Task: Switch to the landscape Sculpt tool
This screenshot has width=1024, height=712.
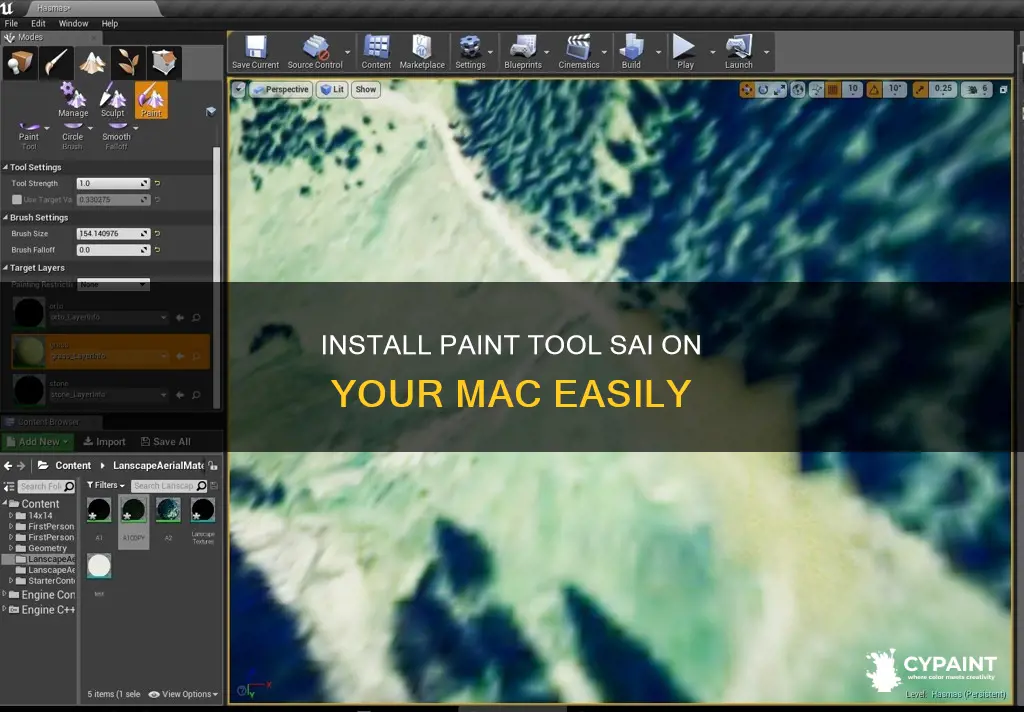Action: [x=112, y=100]
